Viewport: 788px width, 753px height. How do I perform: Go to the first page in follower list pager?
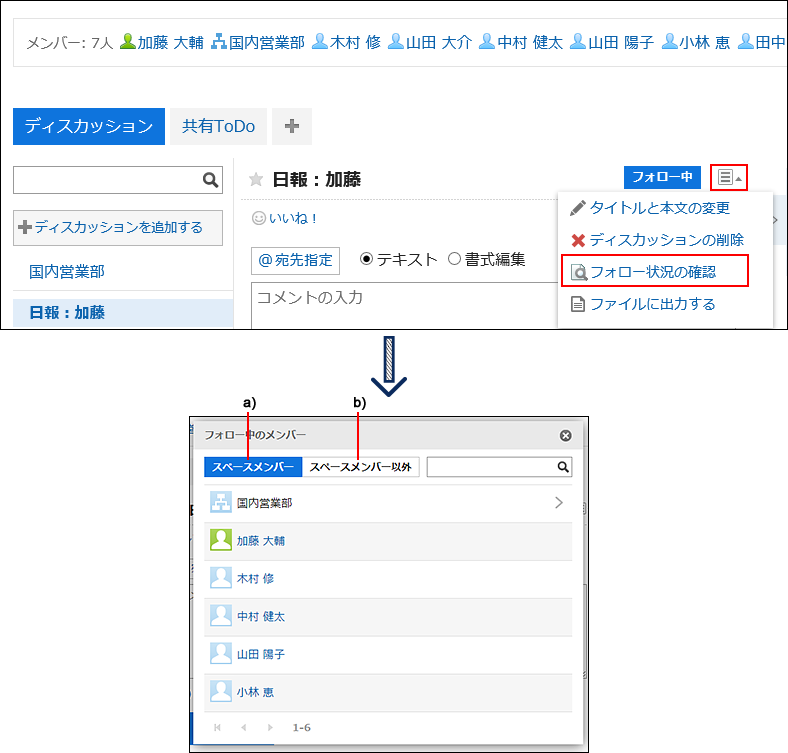[x=217, y=727]
